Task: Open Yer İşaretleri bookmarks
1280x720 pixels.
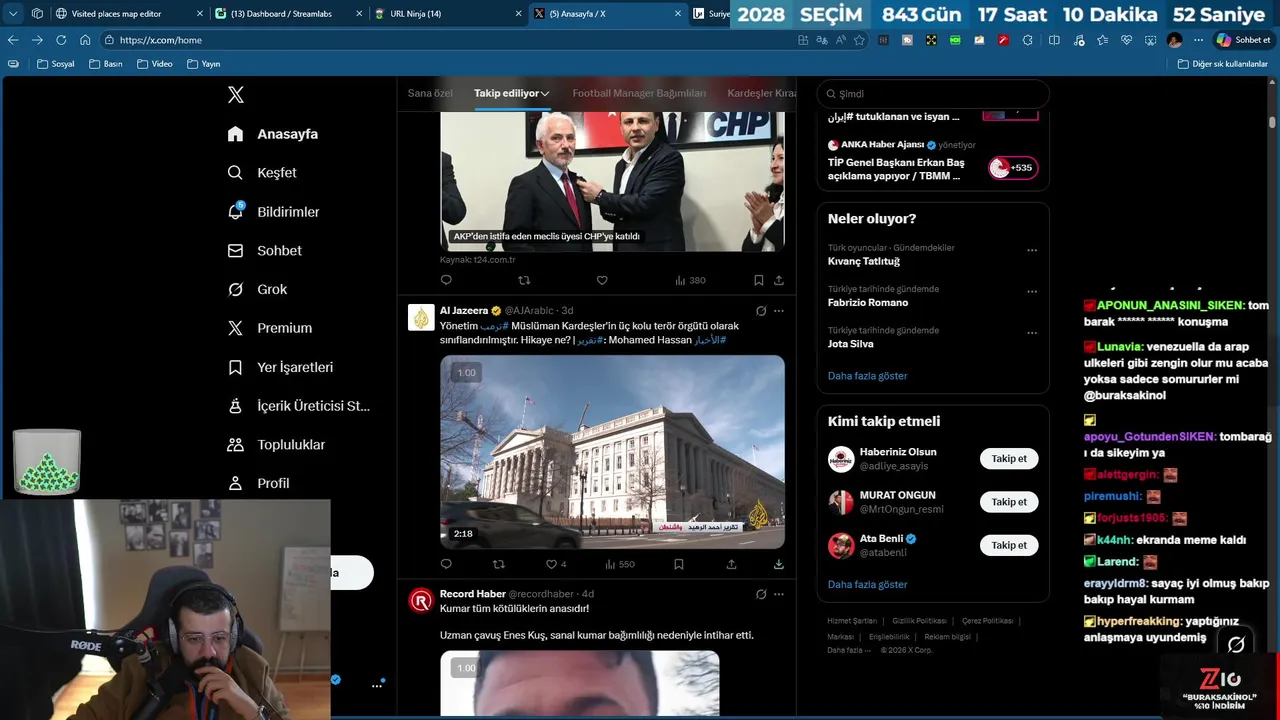Action: (280, 367)
